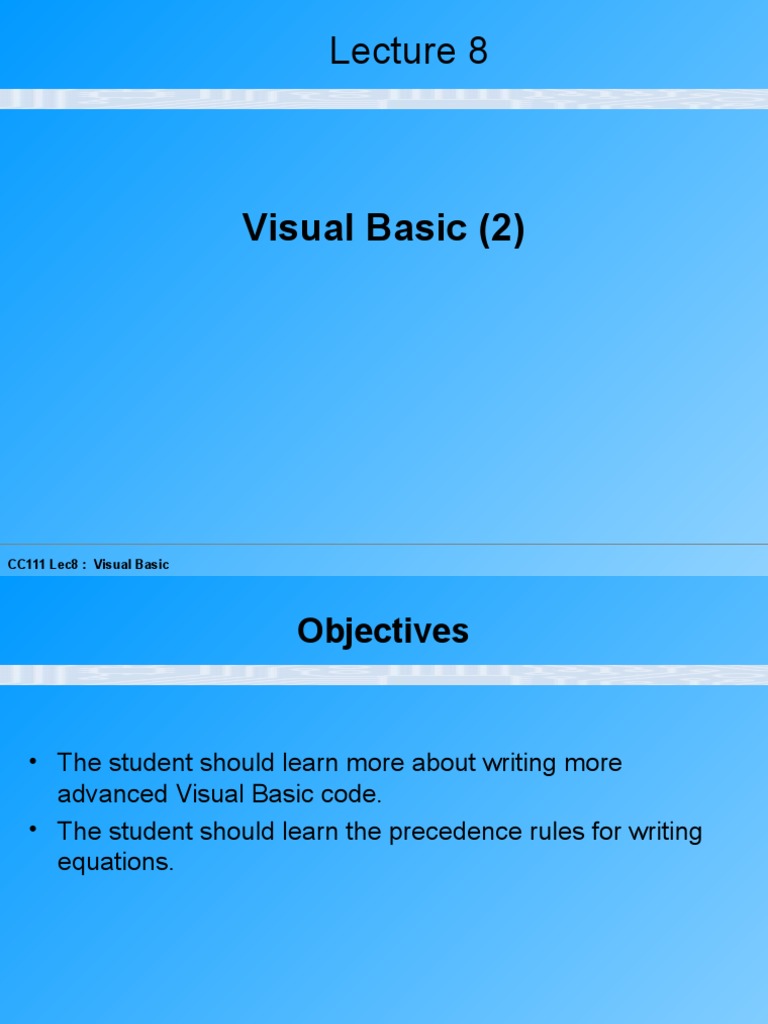Click the "Lecture 8" title text
768x1024 pixels.
click(408, 51)
